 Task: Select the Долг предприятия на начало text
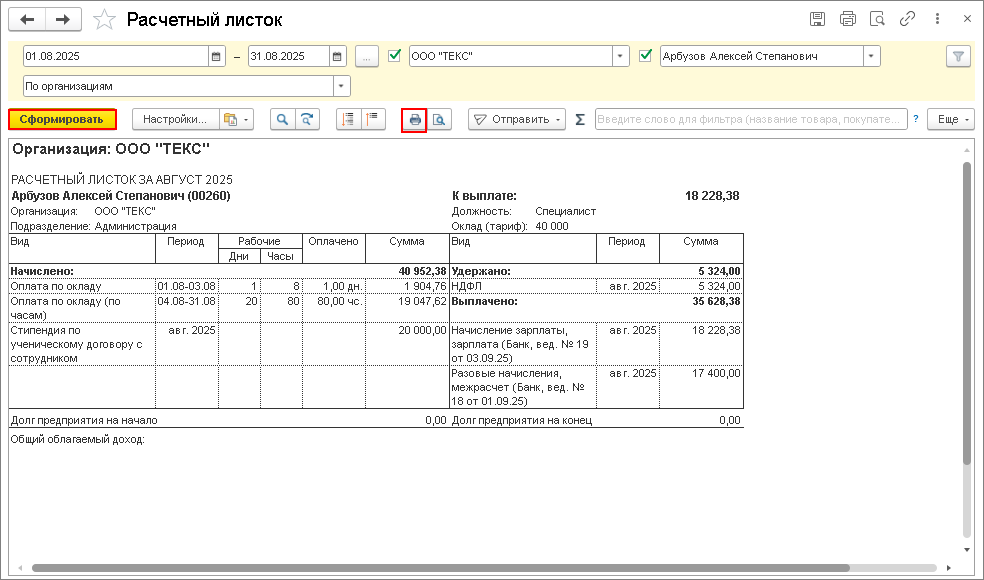click(84, 421)
